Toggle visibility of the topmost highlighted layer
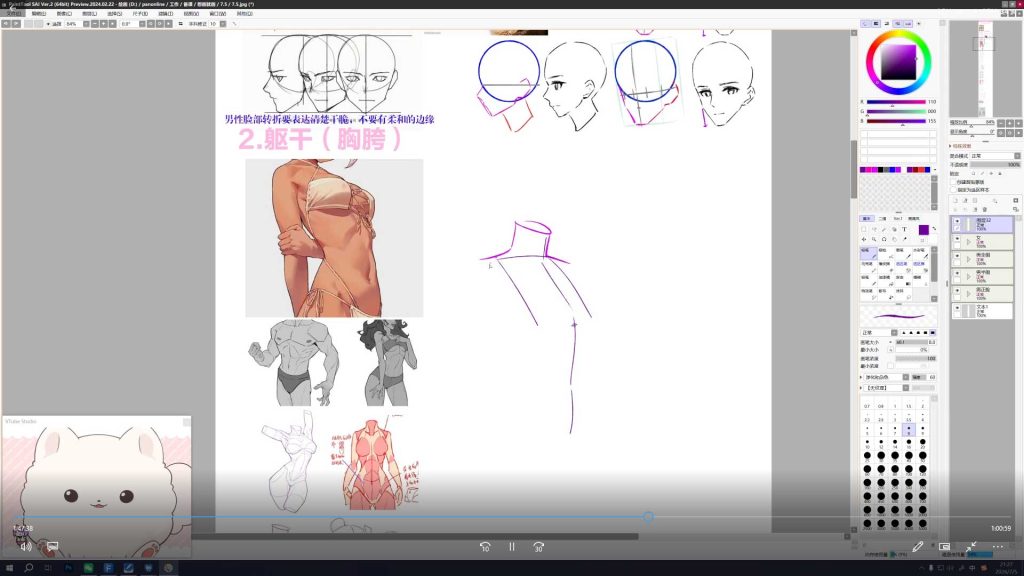The height and width of the screenshot is (576, 1024). (957, 221)
